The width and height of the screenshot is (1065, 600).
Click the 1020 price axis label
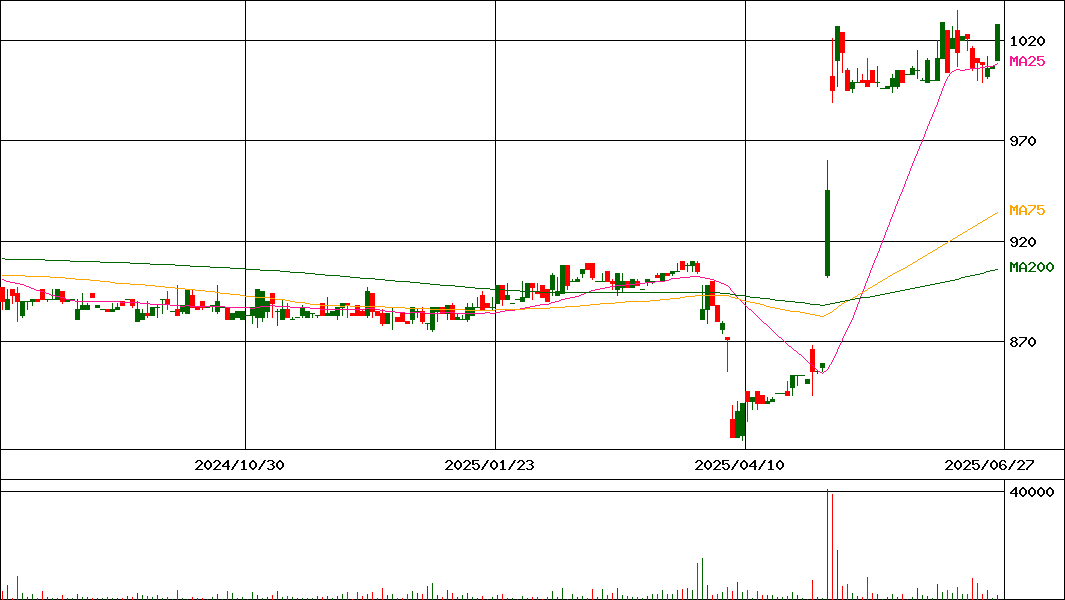coord(1027,41)
